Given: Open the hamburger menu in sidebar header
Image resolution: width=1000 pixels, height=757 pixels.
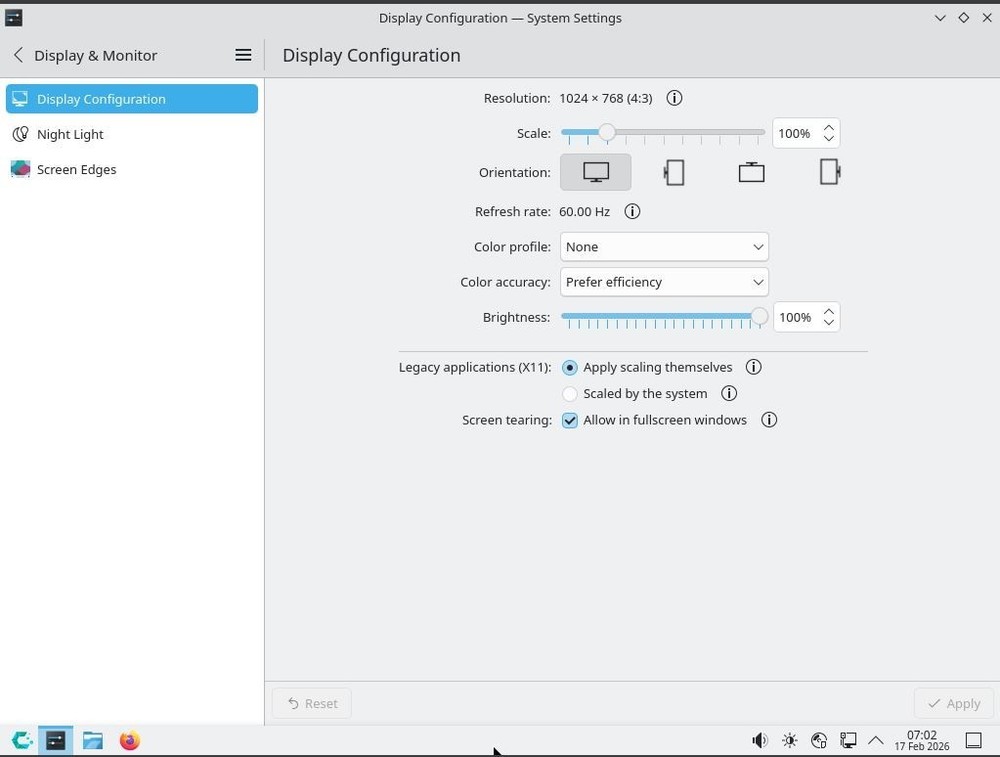Looking at the screenshot, I should (243, 55).
